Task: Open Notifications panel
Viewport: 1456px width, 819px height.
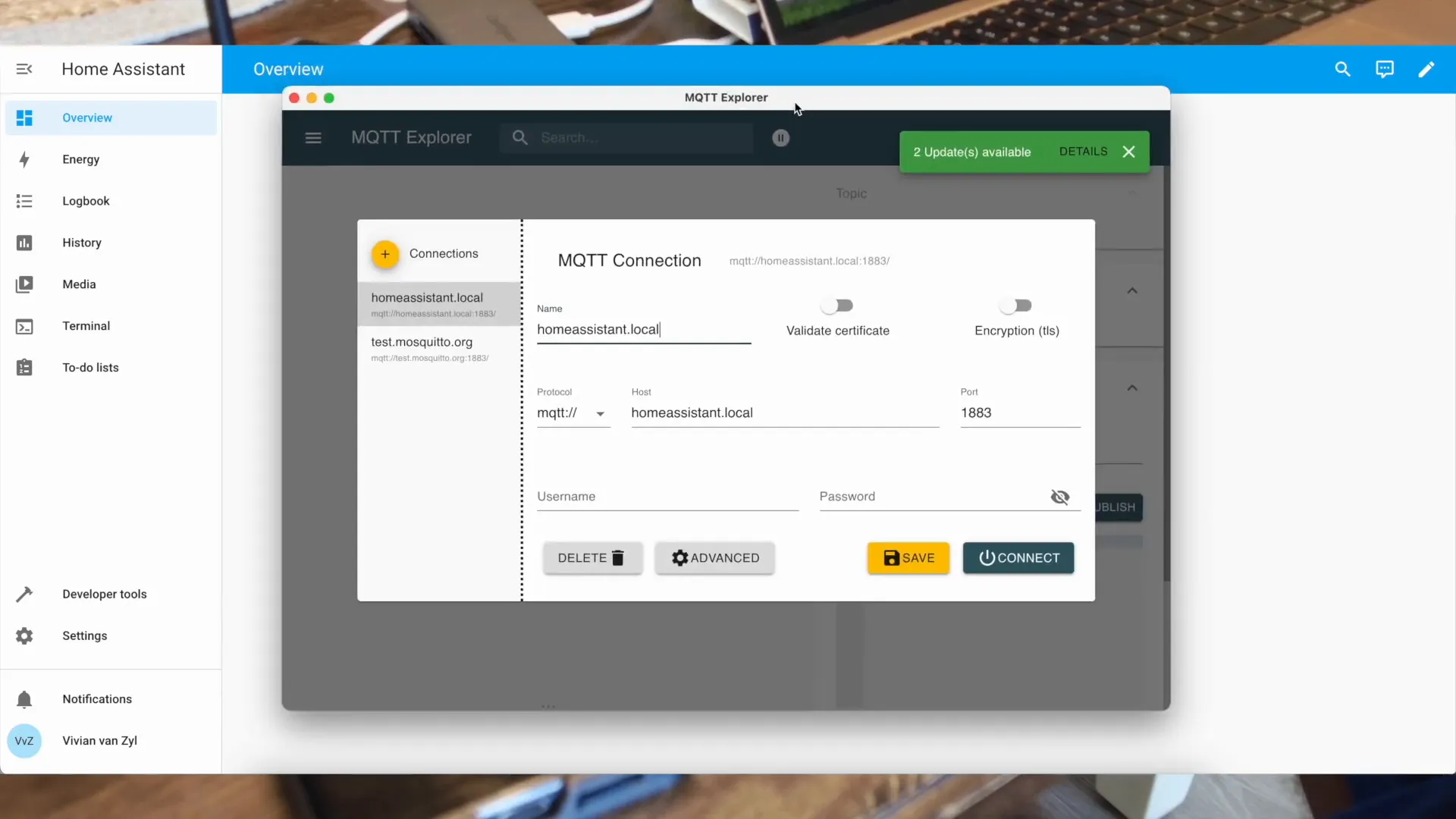Action: [x=111, y=699]
